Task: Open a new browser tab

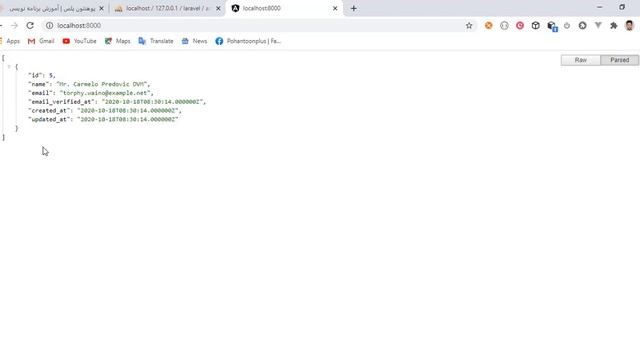Action: pos(353,8)
